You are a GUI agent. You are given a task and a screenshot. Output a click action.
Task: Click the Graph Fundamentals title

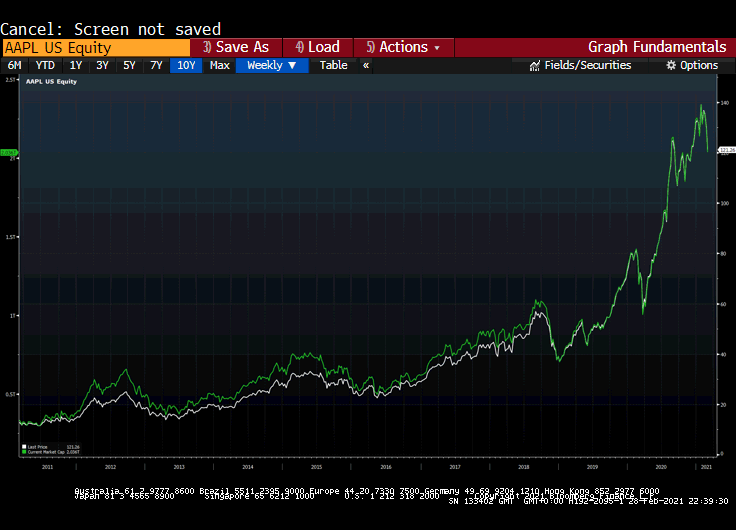pos(656,47)
